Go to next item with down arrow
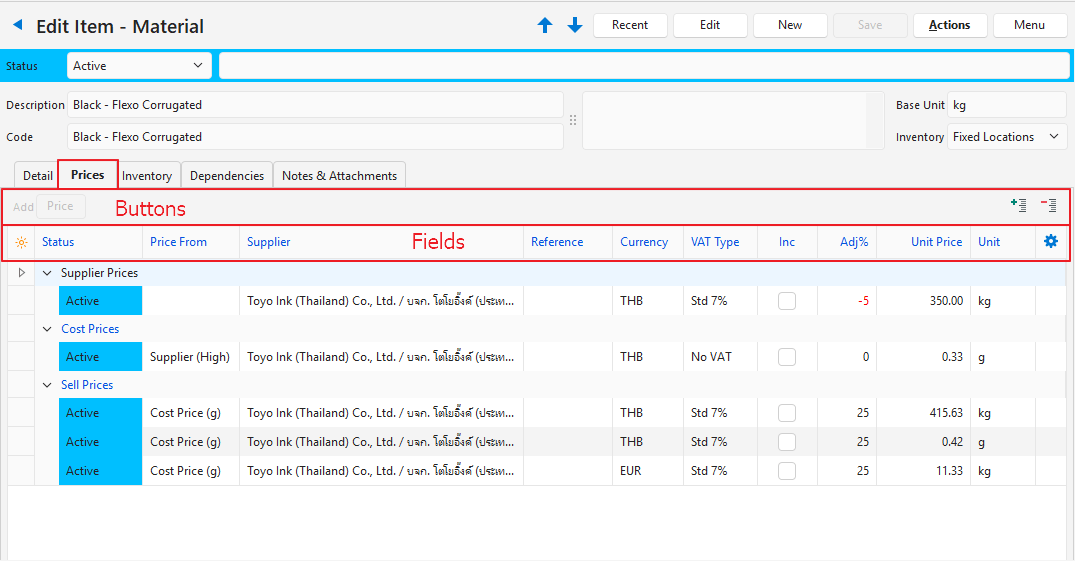1075x561 pixels. tap(575, 26)
